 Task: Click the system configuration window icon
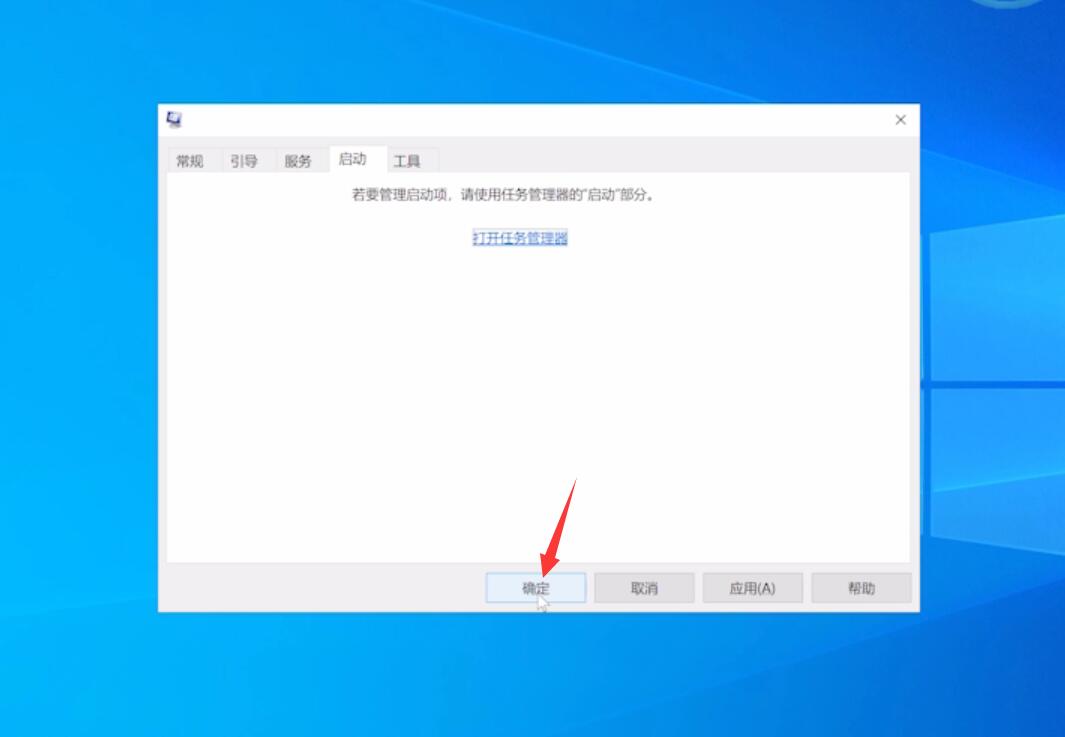[174, 120]
